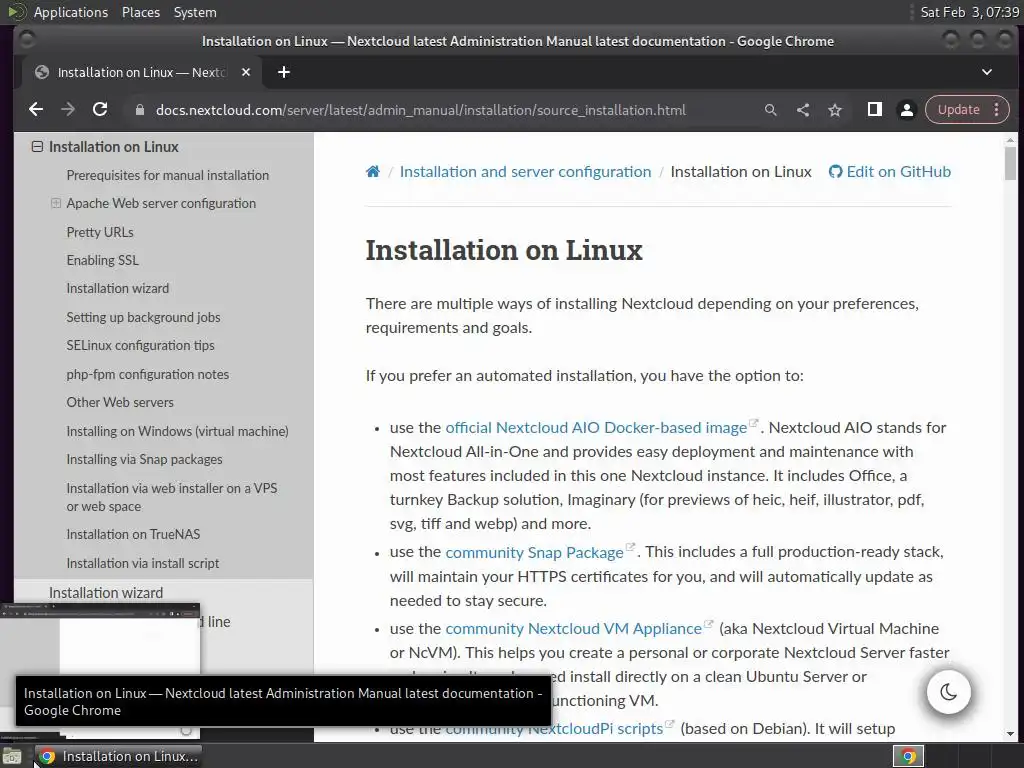Follow the official Nextcloud AIO Docker-based image link

pyautogui.click(x=596, y=428)
